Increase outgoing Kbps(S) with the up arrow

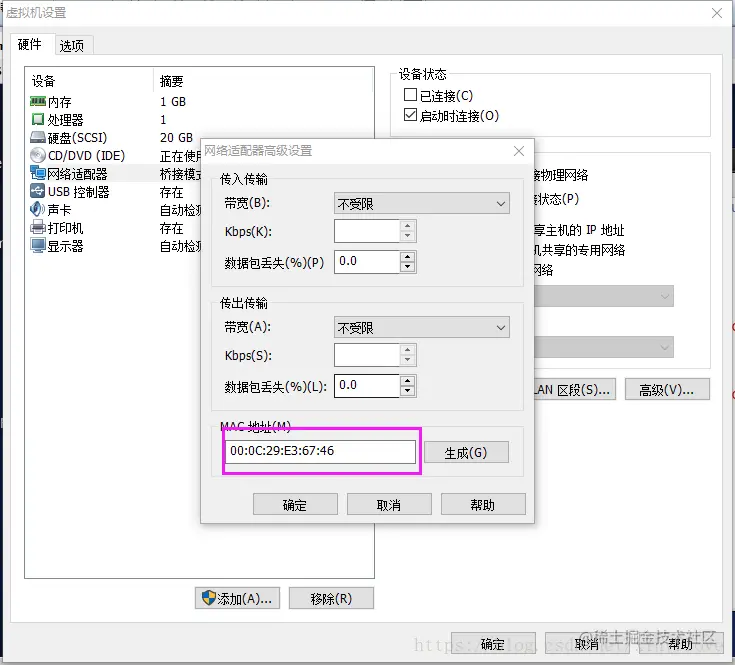[407, 350]
